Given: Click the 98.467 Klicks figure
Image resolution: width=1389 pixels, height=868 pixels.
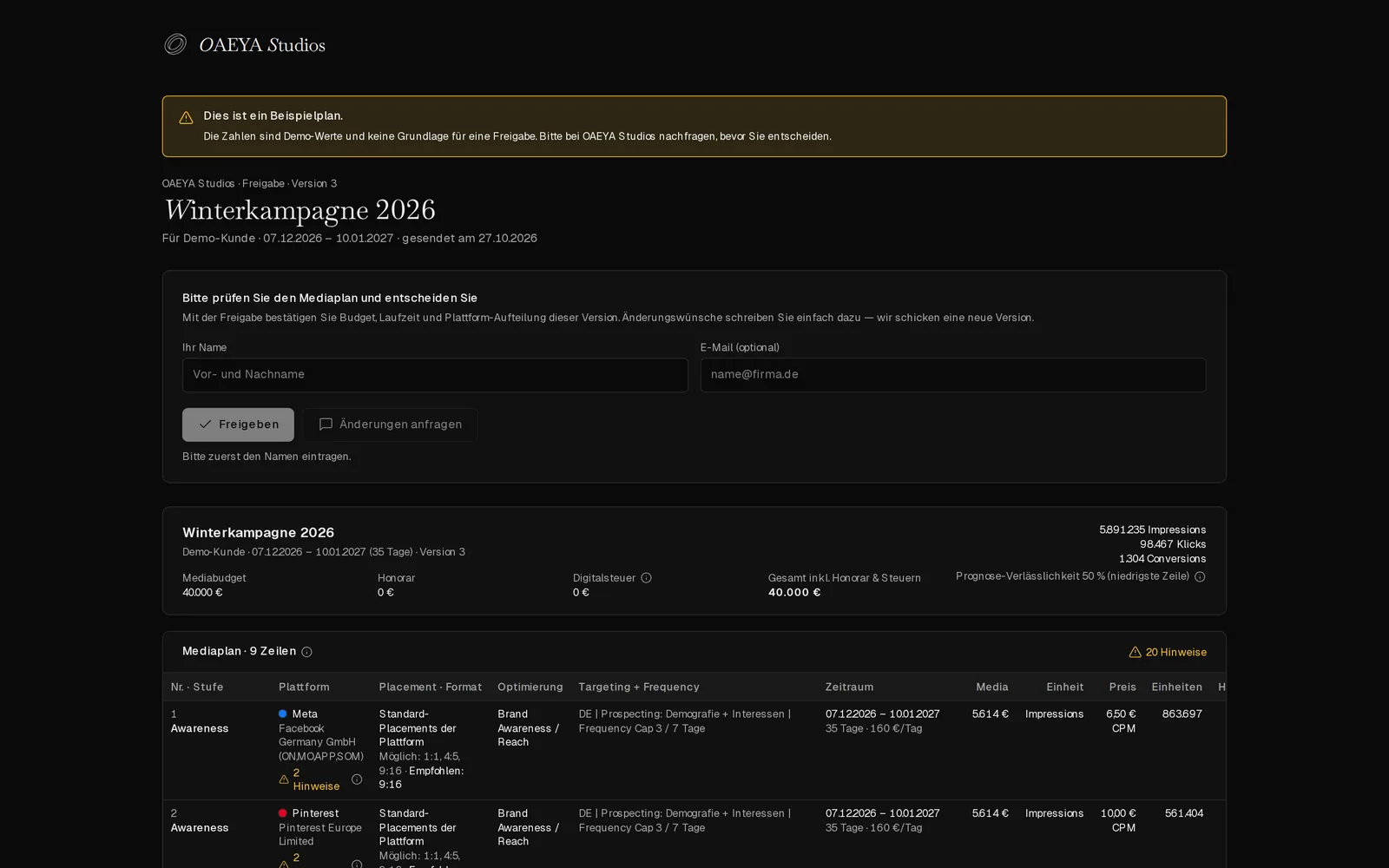Looking at the screenshot, I should point(1173,544).
